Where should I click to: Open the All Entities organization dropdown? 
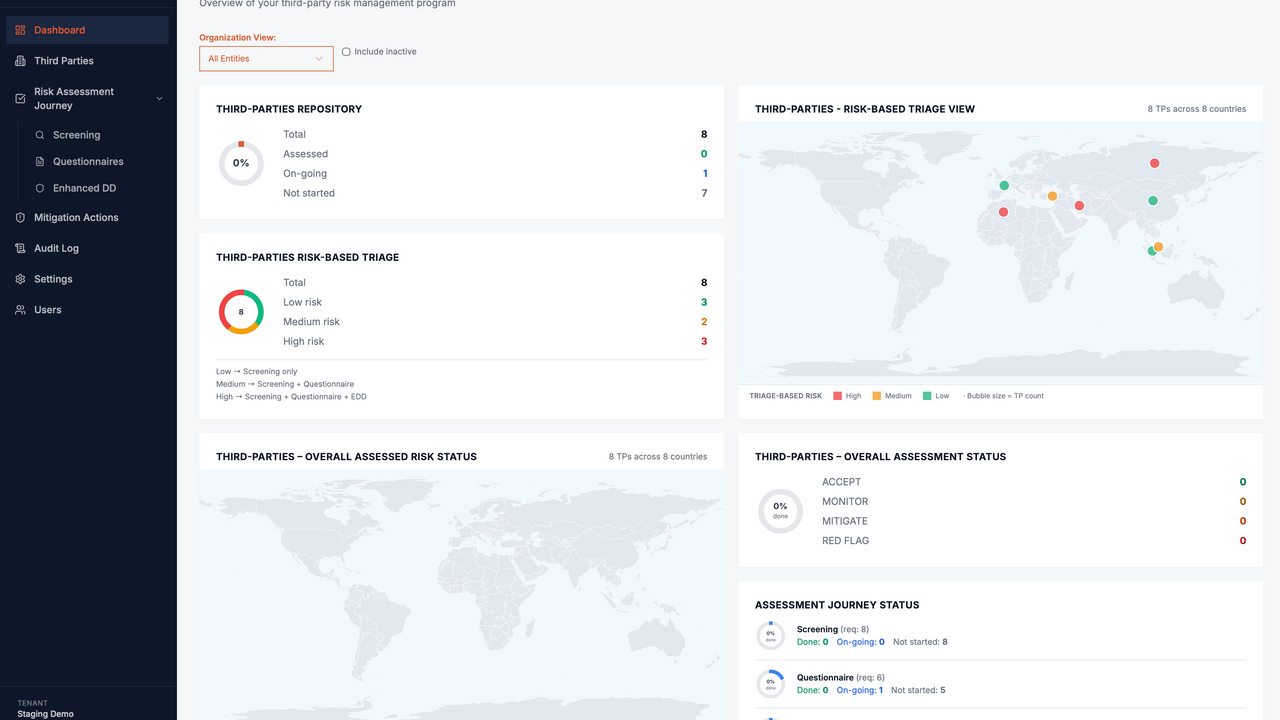point(266,59)
